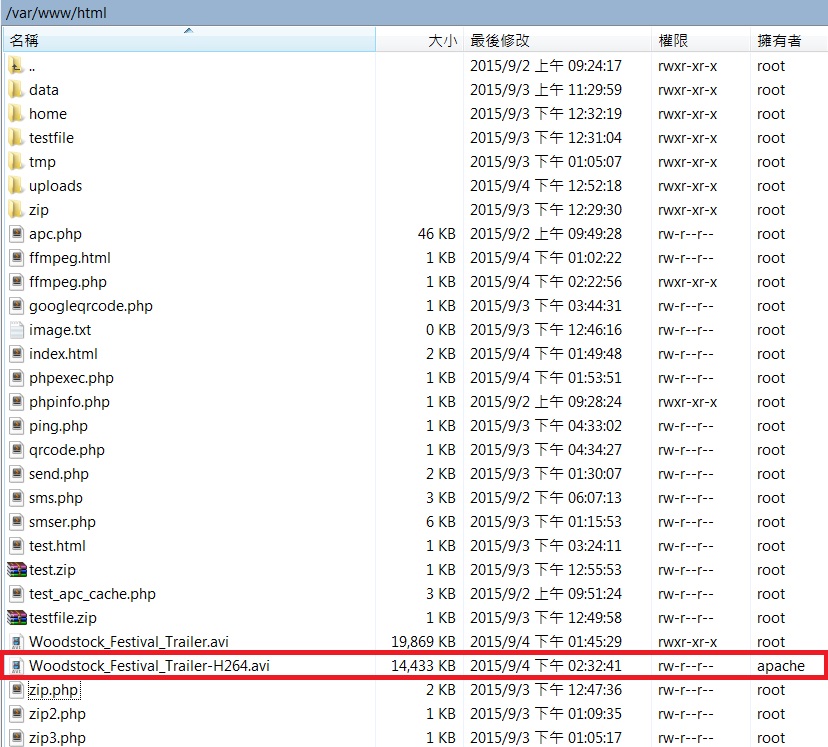Select the test_apc_cache.php file name
The image size is (828, 747).
coord(92,594)
